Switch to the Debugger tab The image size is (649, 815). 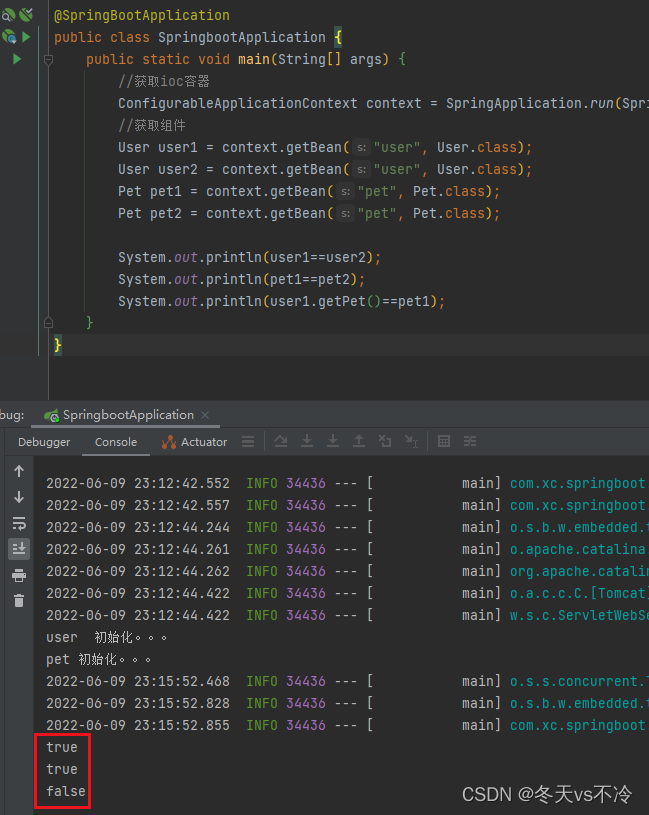click(44, 442)
